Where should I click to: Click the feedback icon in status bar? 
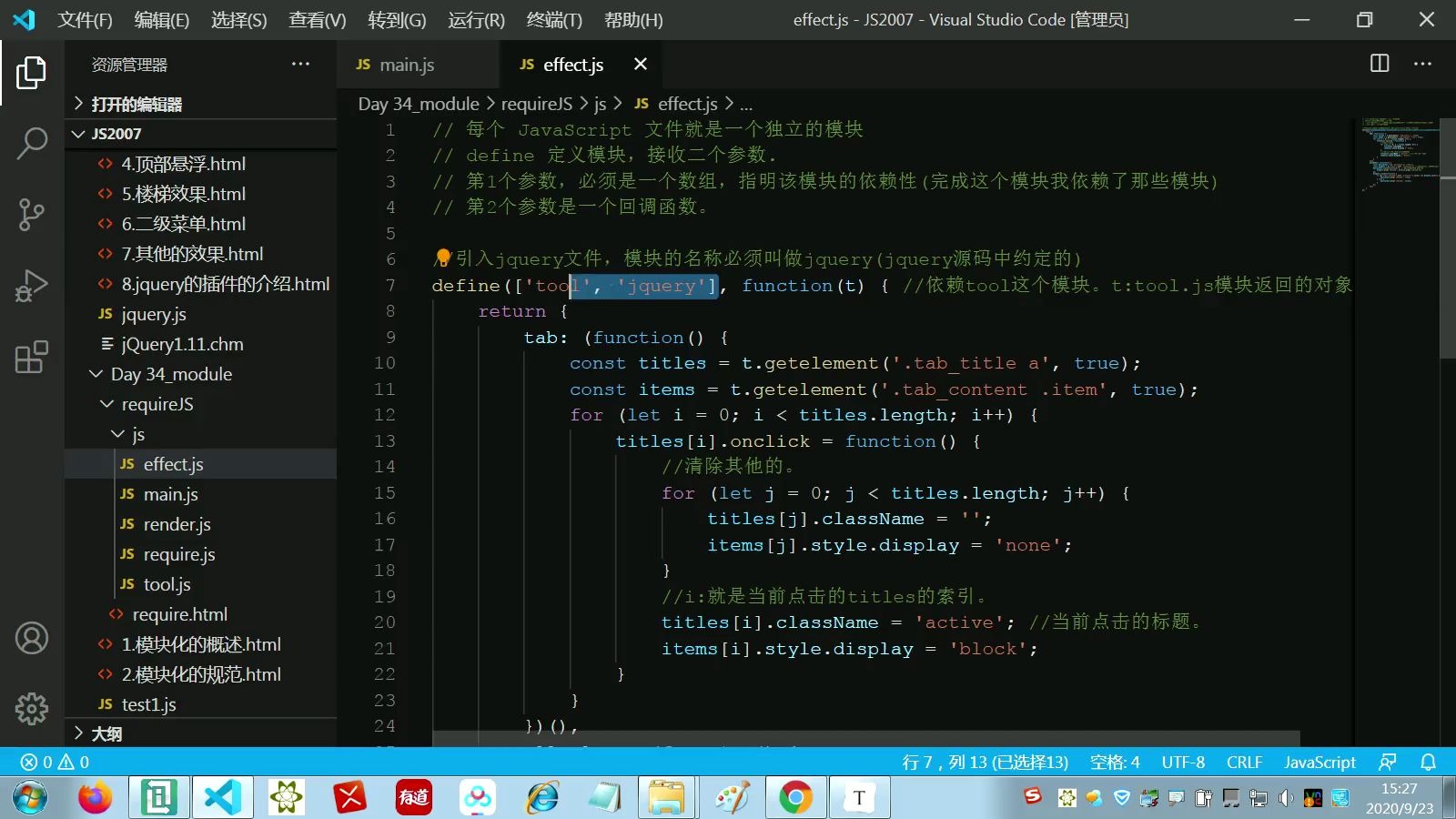coord(1388,762)
